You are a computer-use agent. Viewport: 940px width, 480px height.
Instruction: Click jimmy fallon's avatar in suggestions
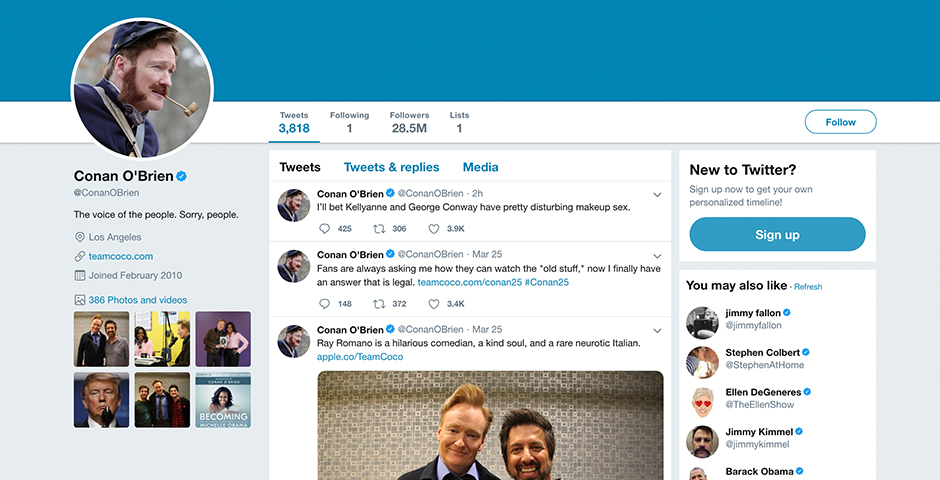pos(702,323)
